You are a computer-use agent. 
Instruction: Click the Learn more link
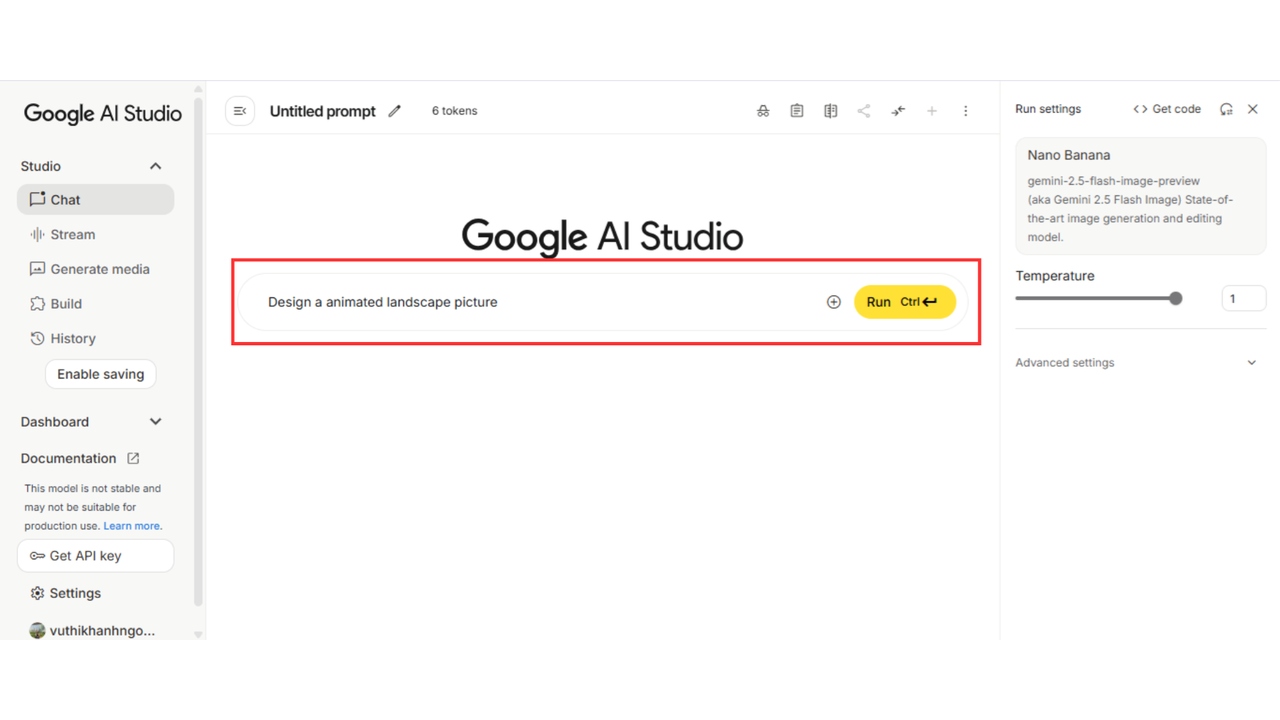(132, 526)
